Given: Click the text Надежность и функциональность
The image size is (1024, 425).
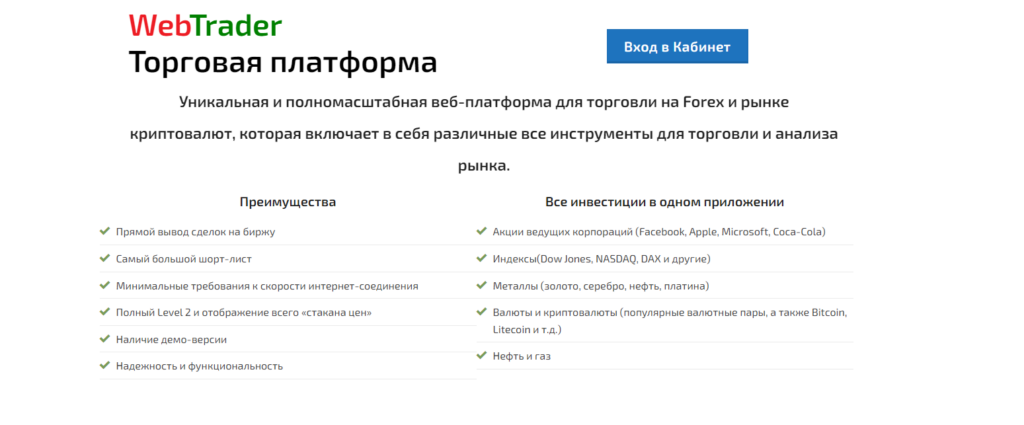Looking at the screenshot, I should tap(199, 366).
